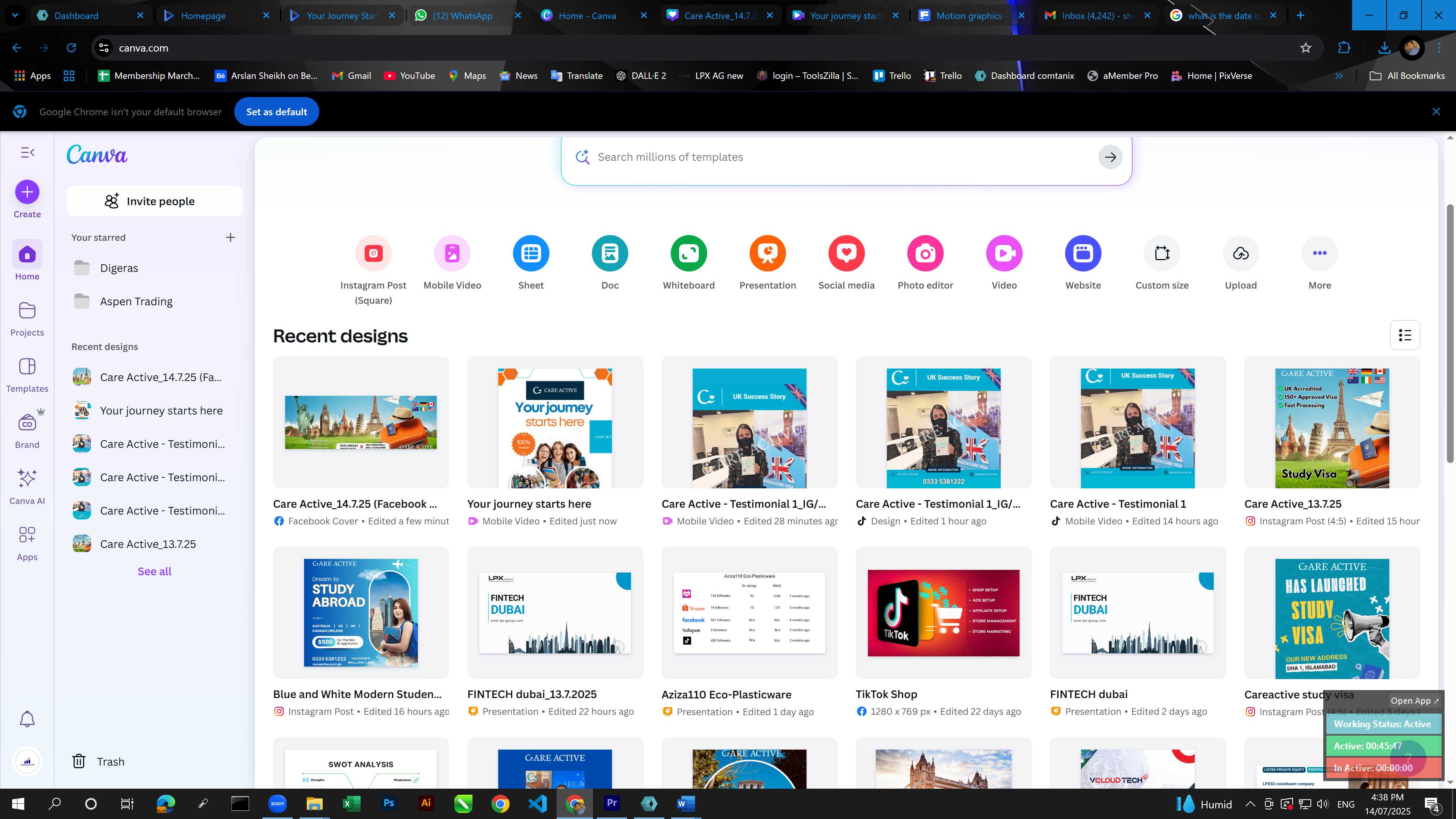Choose Custom size design
Screen dimensions: 1456x819
1161,263
